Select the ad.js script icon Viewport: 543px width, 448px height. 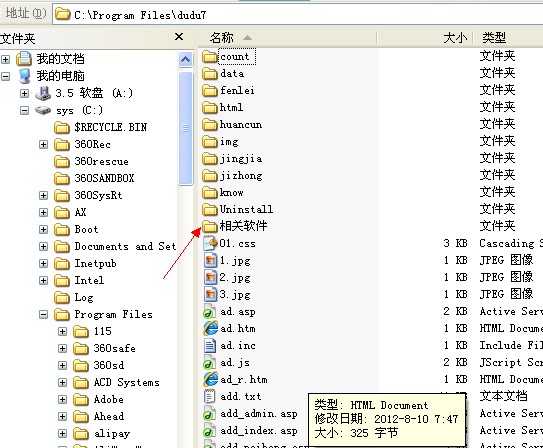pyautogui.click(x=210, y=362)
